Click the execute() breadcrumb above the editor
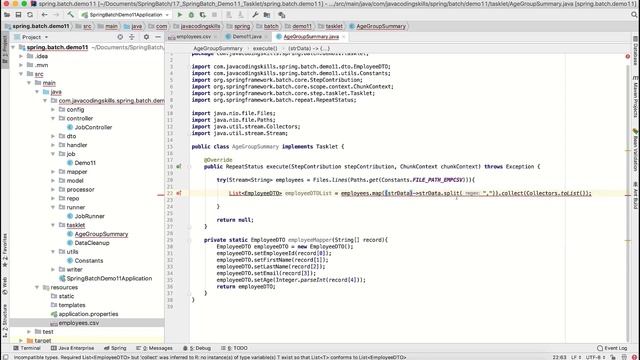This screenshot has height=360, width=640. 264,48
